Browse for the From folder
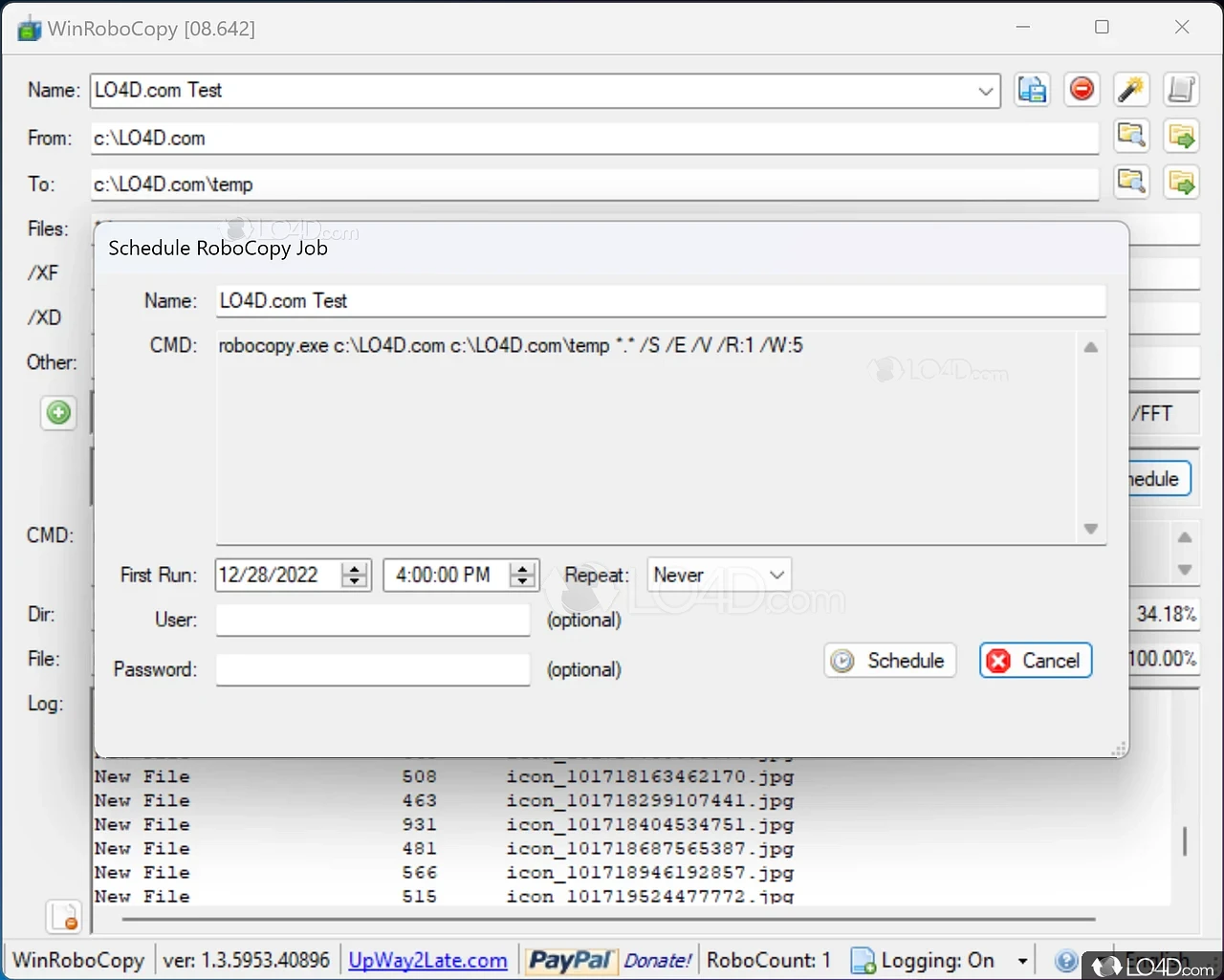Screen dimensions: 1224x980 1131,135
